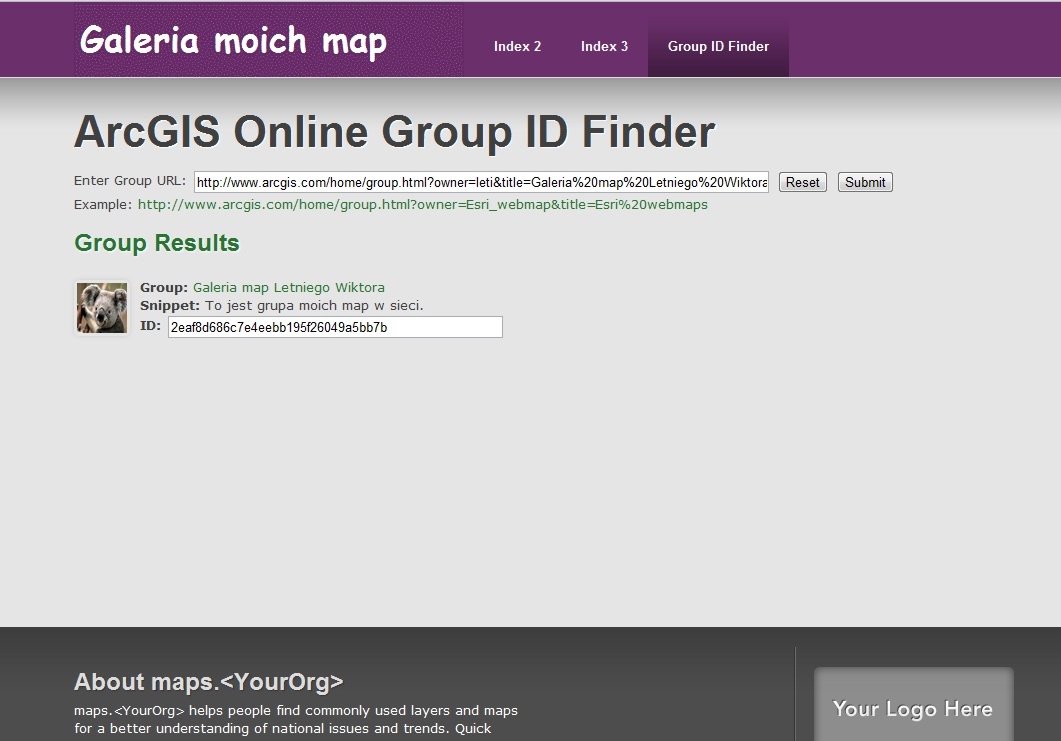Open the Index 2 navigation tab
This screenshot has height=741, width=1061.
click(517, 46)
